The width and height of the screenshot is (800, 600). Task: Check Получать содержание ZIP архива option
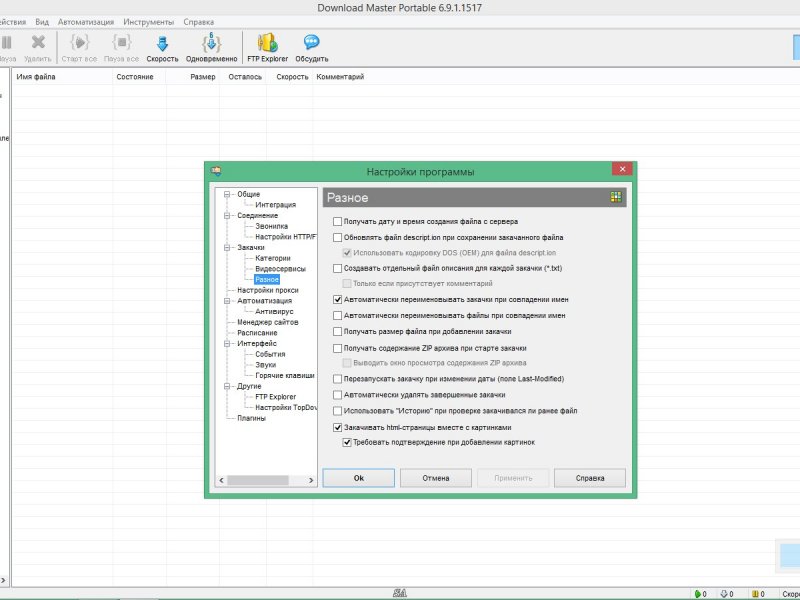[x=337, y=348]
